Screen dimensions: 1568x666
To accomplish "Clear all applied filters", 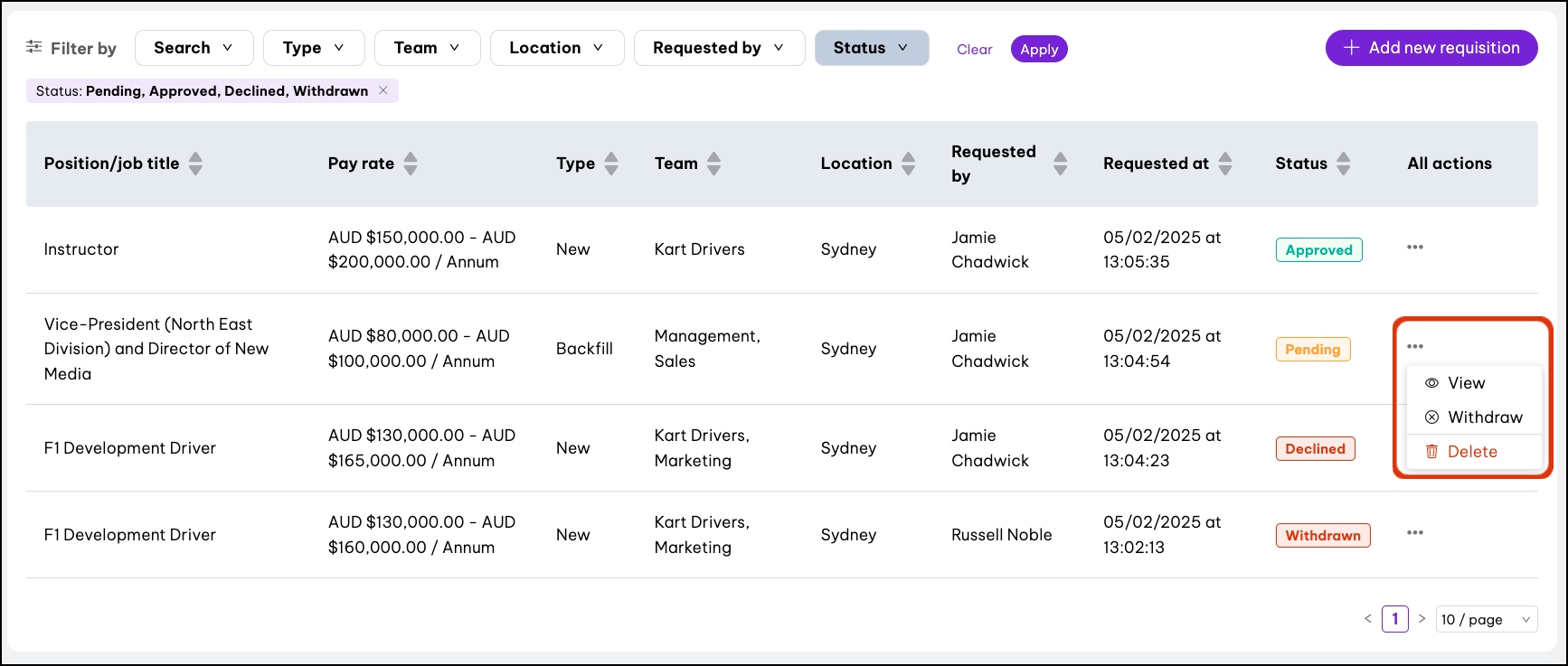I will point(974,50).
